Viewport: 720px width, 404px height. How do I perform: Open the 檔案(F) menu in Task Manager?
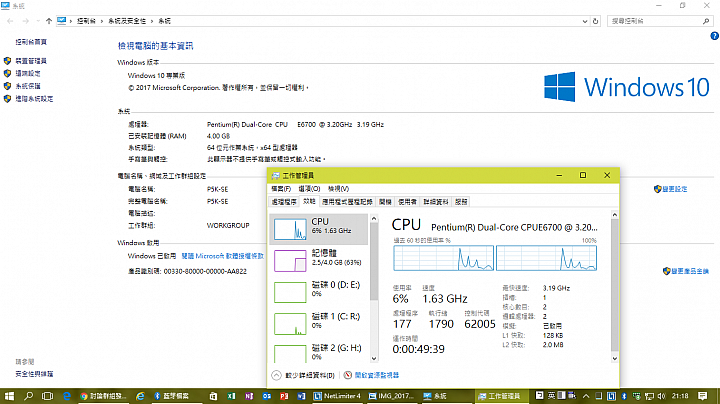coord(281,189)
